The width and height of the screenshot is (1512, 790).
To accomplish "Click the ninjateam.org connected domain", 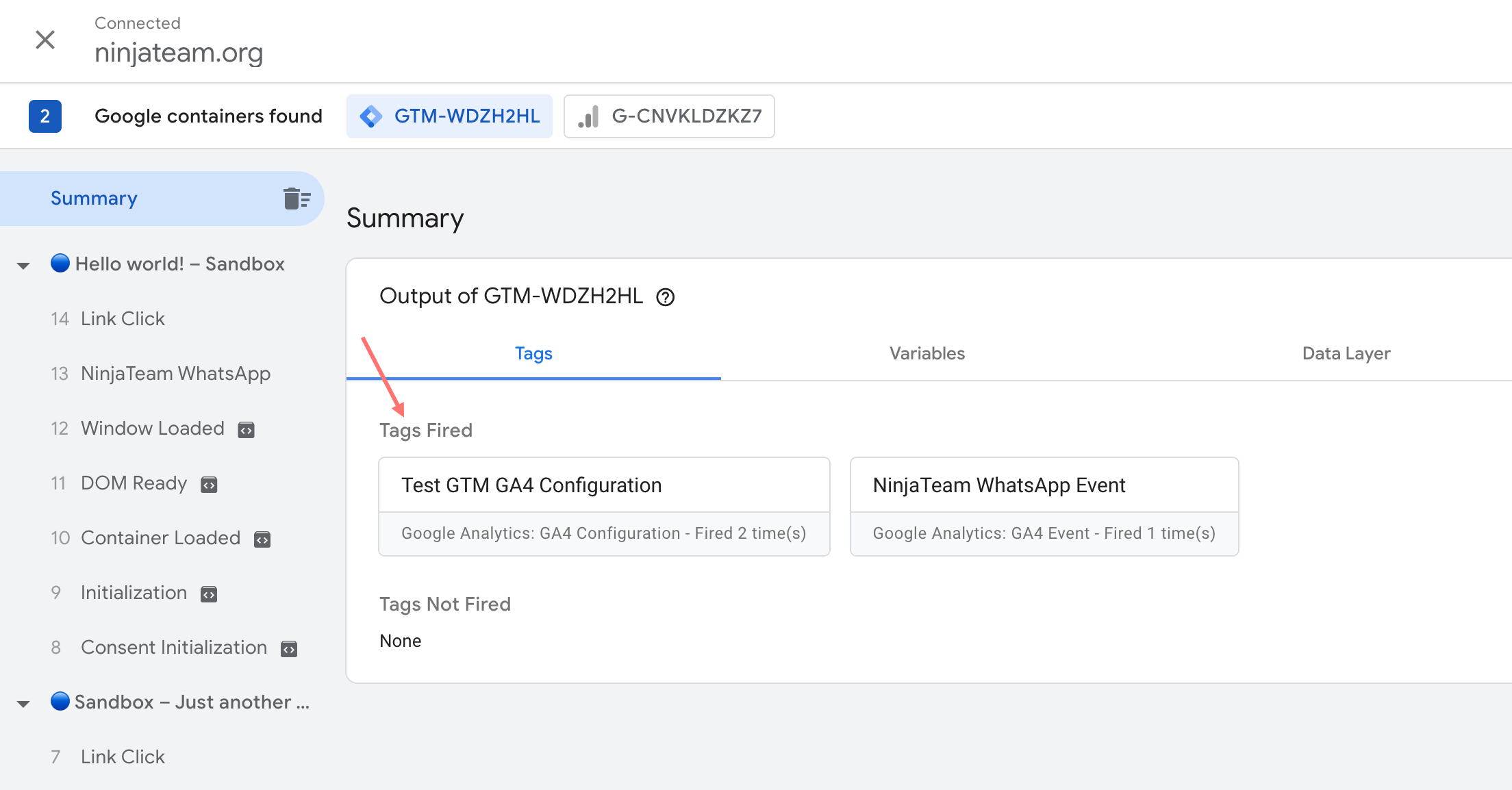I will [x=179, y=53].
